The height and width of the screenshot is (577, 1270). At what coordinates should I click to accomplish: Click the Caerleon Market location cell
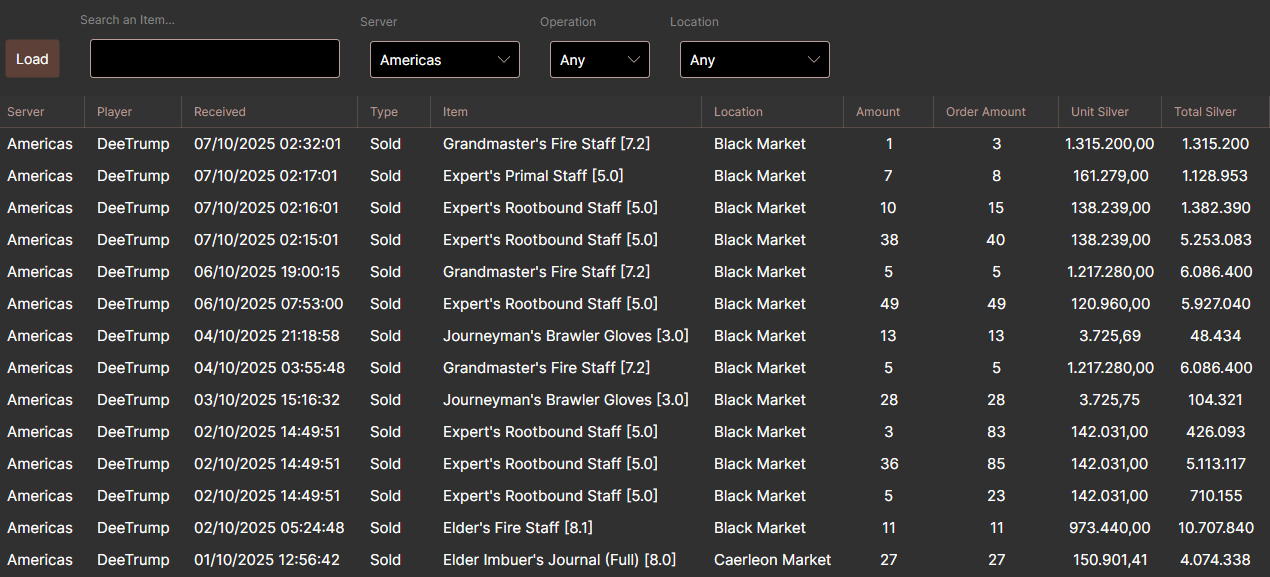click(772, 560)
